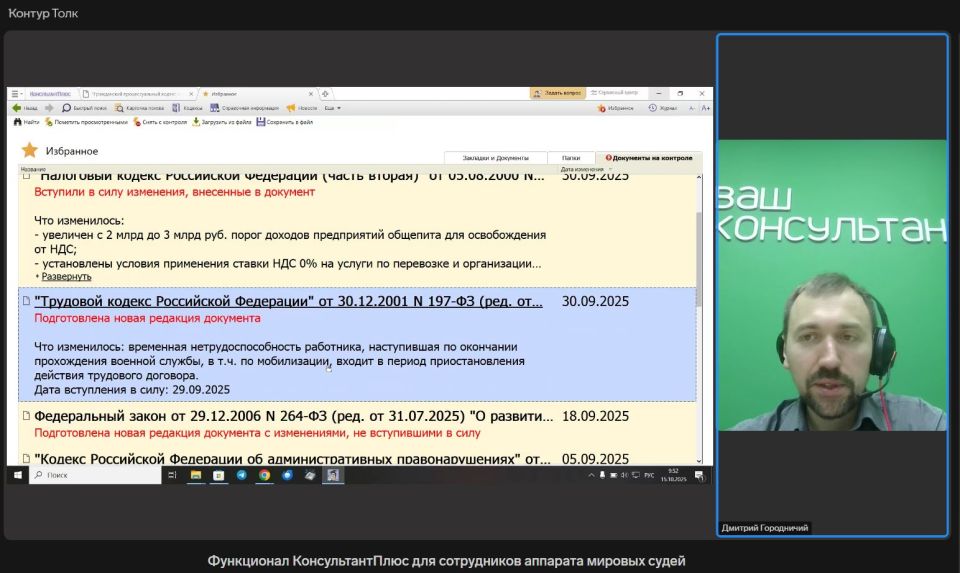
Task: Open the Журнал history icon
Action: pos(652,108)
